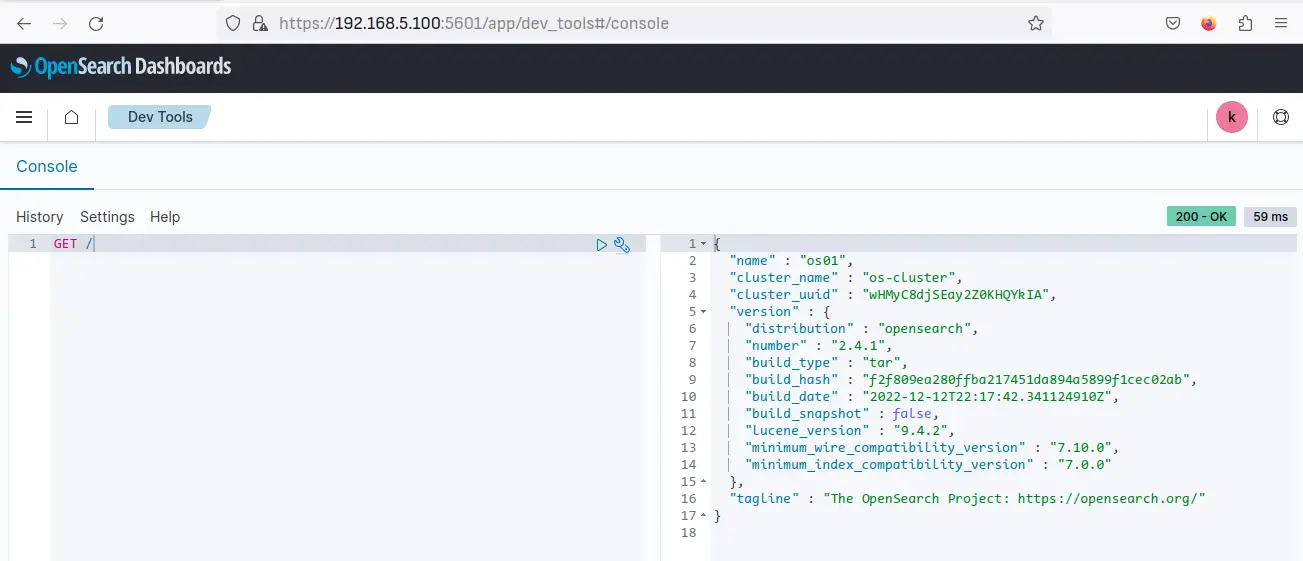Go back using browser back arrow
This screenshot has width=1303, height=561.
click(24, 23)
